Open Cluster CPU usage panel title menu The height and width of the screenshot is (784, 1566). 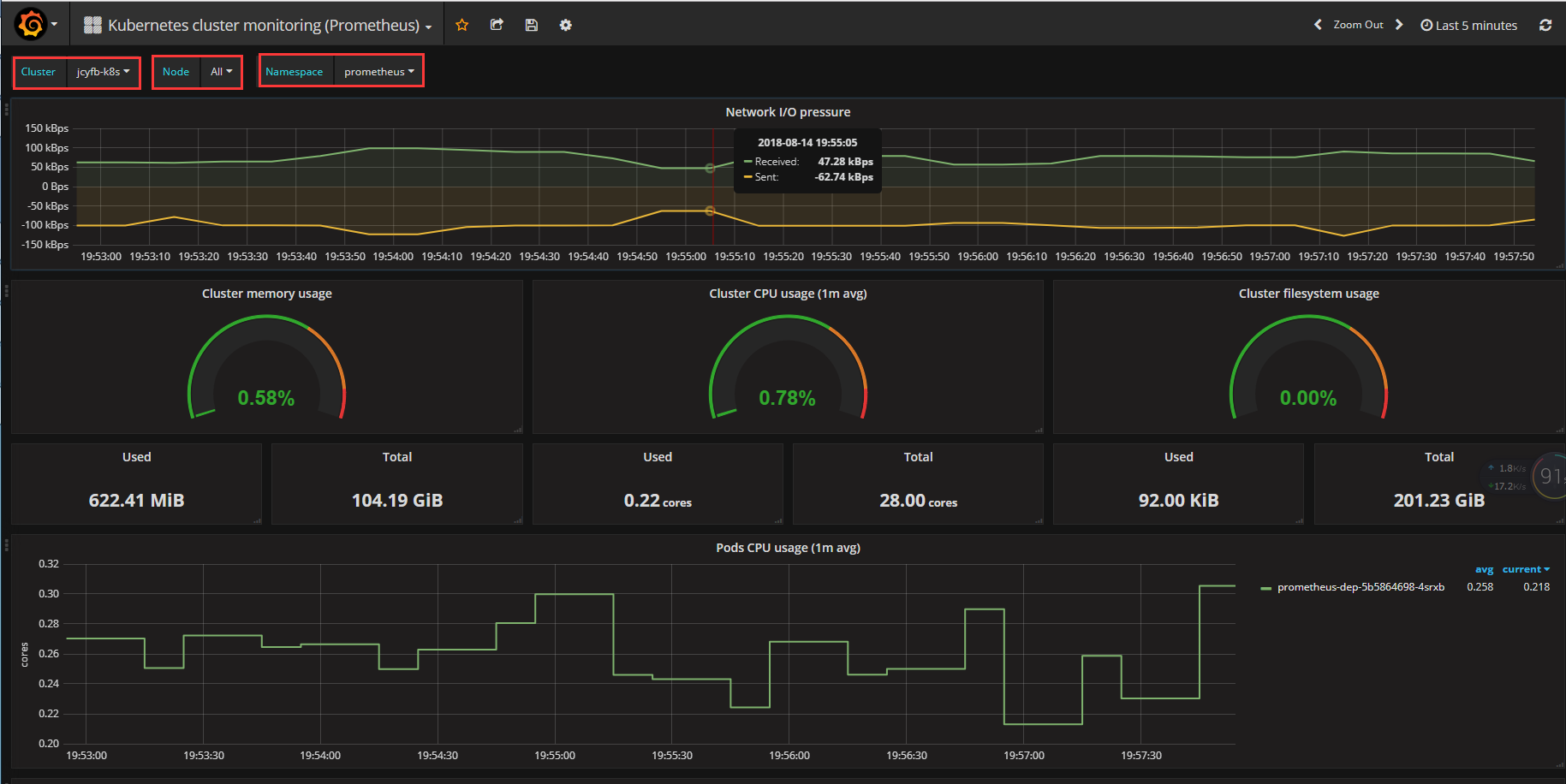tap(788, 294)
